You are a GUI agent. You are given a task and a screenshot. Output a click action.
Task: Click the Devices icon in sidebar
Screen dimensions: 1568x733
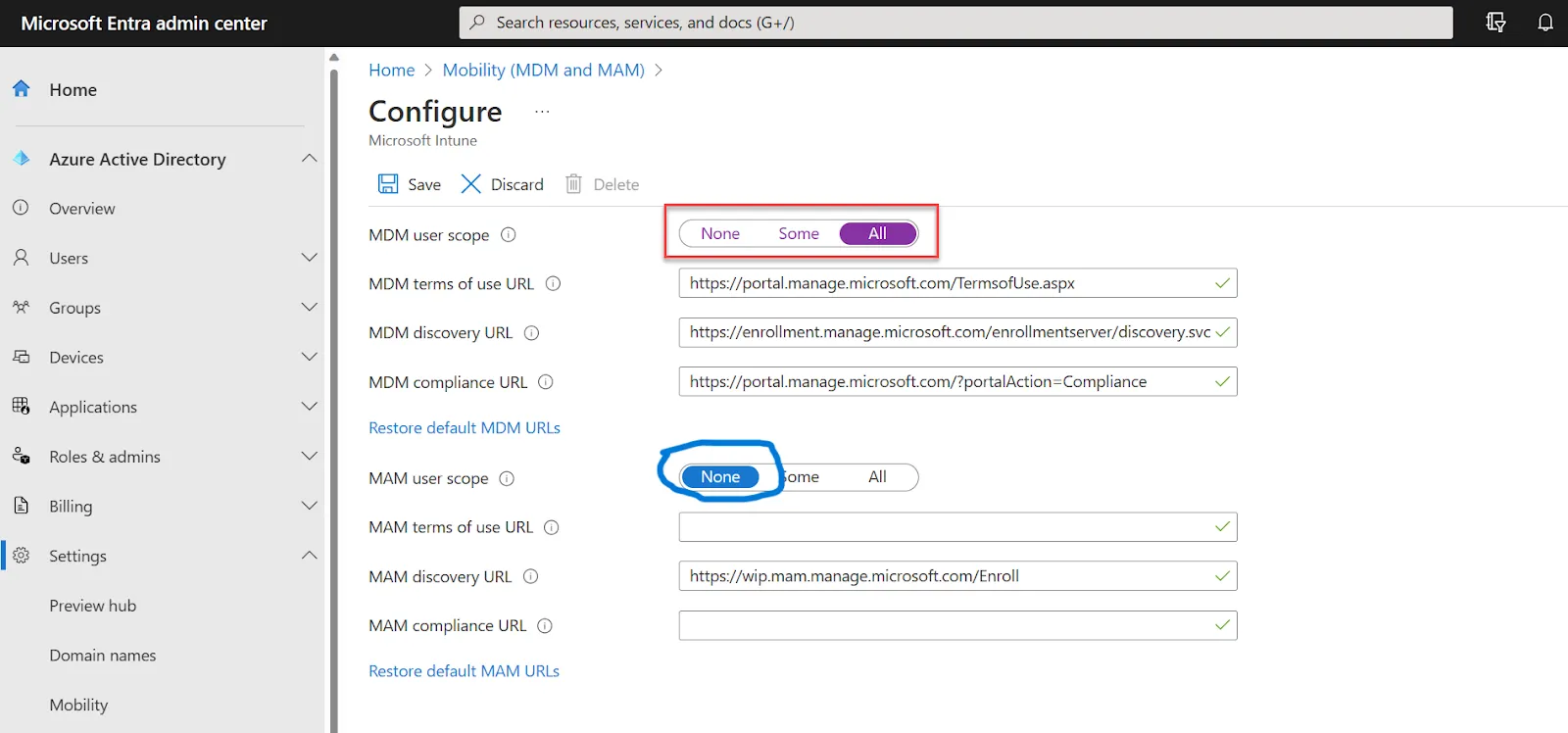(x=21, y=357)
